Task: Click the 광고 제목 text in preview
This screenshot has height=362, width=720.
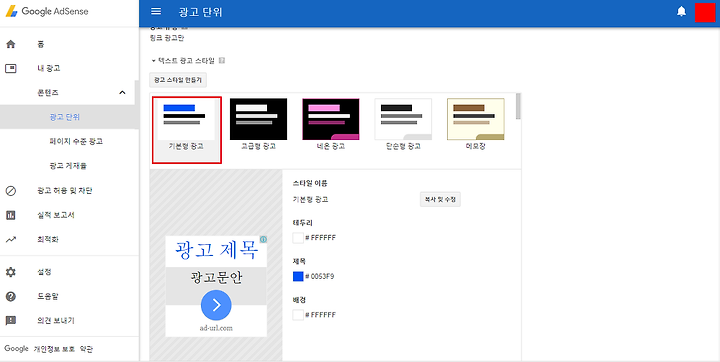Action: coord(216,249)
